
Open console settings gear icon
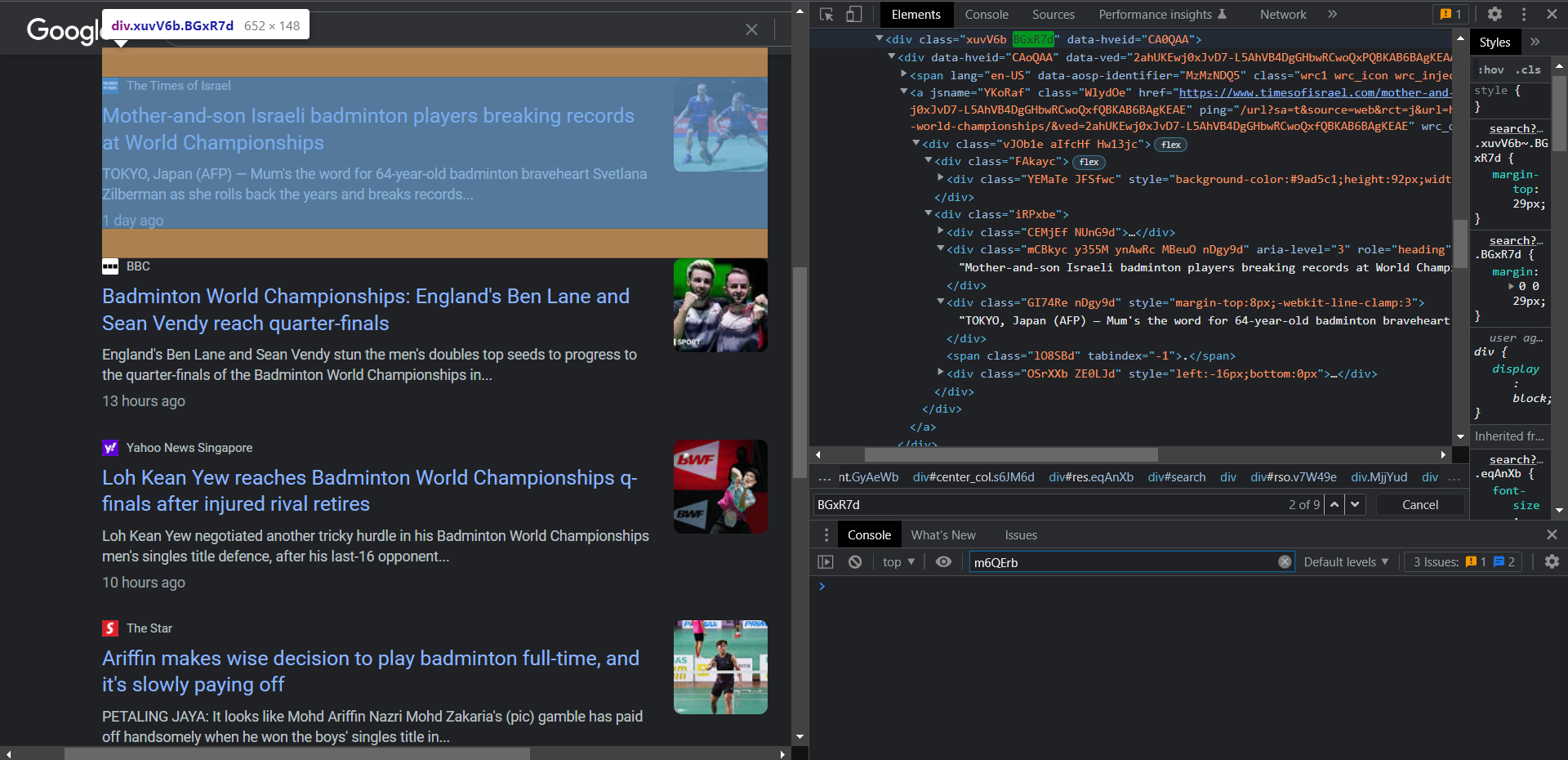click(x=1552, y=562)
